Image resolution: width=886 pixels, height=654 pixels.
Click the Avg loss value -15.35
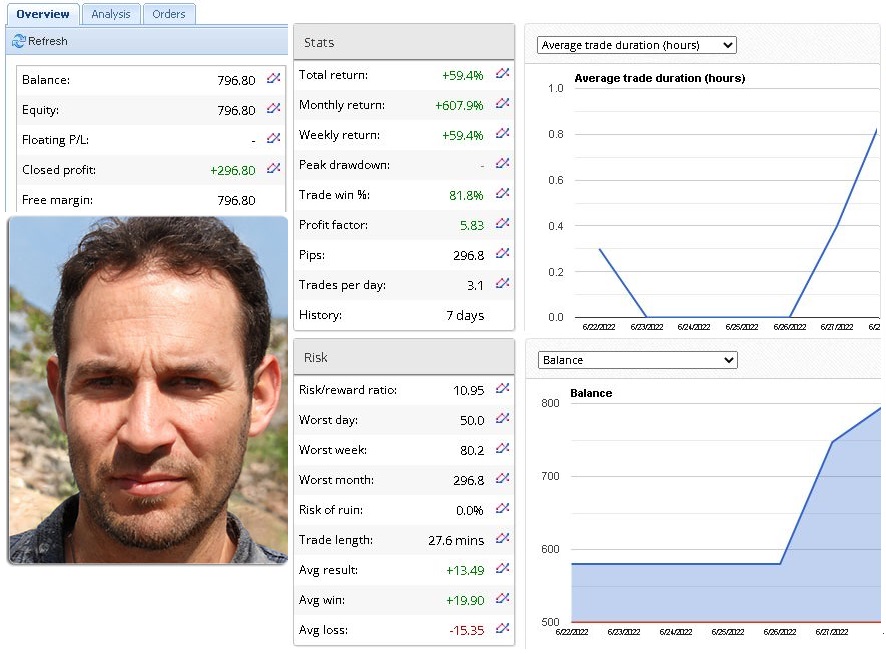[x=467, y=630]
